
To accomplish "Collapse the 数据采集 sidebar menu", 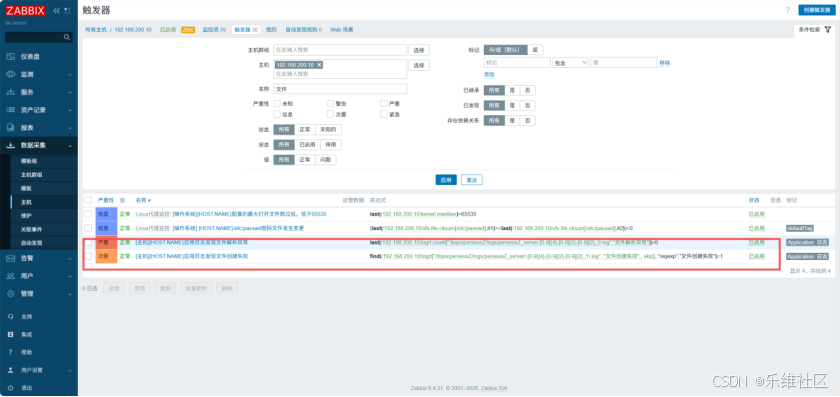I will [70, 145].
